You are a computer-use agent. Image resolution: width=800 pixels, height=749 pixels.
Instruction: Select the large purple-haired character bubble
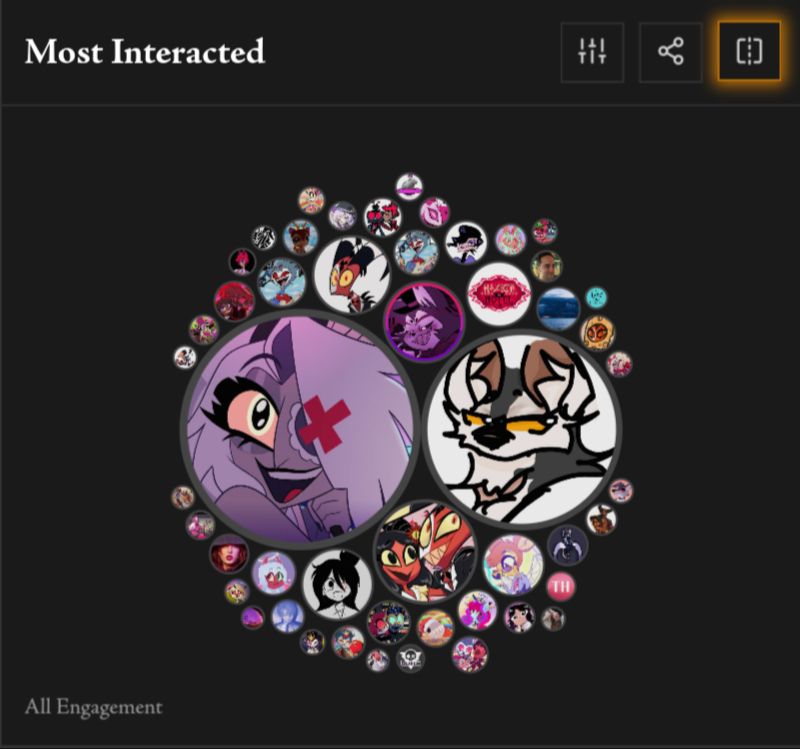pos(300,429)
